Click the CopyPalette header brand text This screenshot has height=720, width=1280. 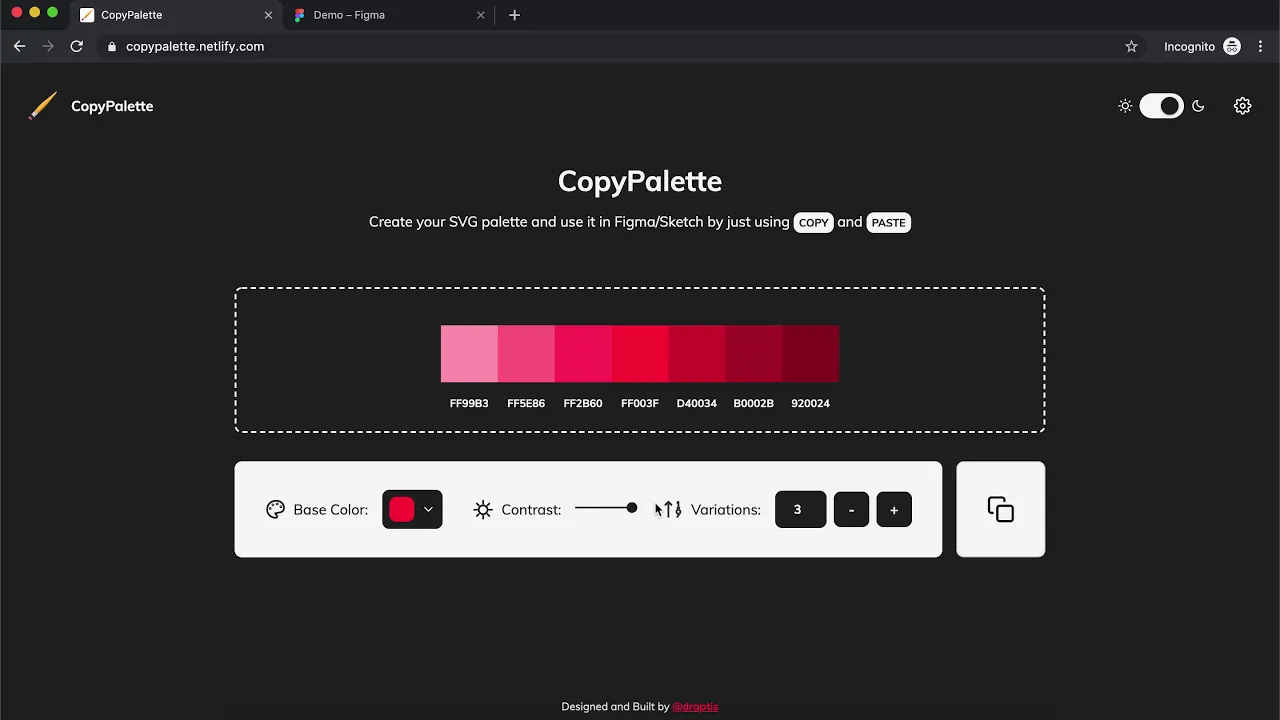112,106
